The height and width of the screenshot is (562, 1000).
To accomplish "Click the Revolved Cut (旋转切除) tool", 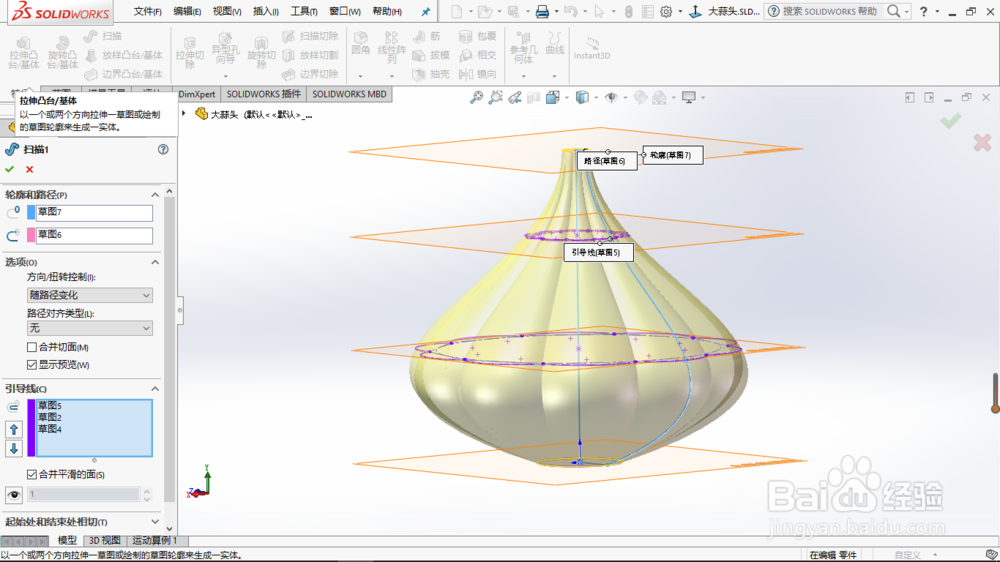I will click(x=260, y=53).
